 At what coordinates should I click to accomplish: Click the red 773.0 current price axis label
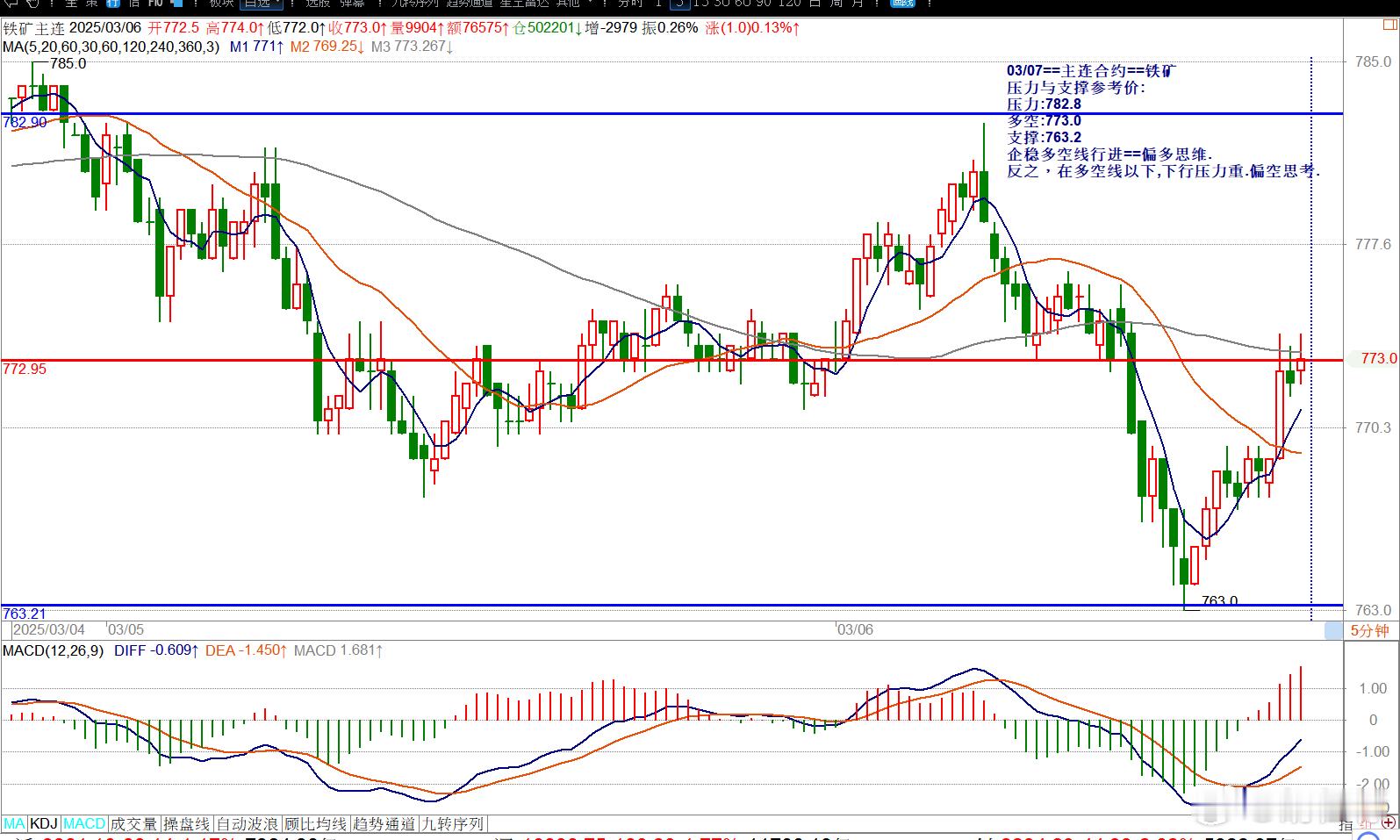coord(1378,359)
